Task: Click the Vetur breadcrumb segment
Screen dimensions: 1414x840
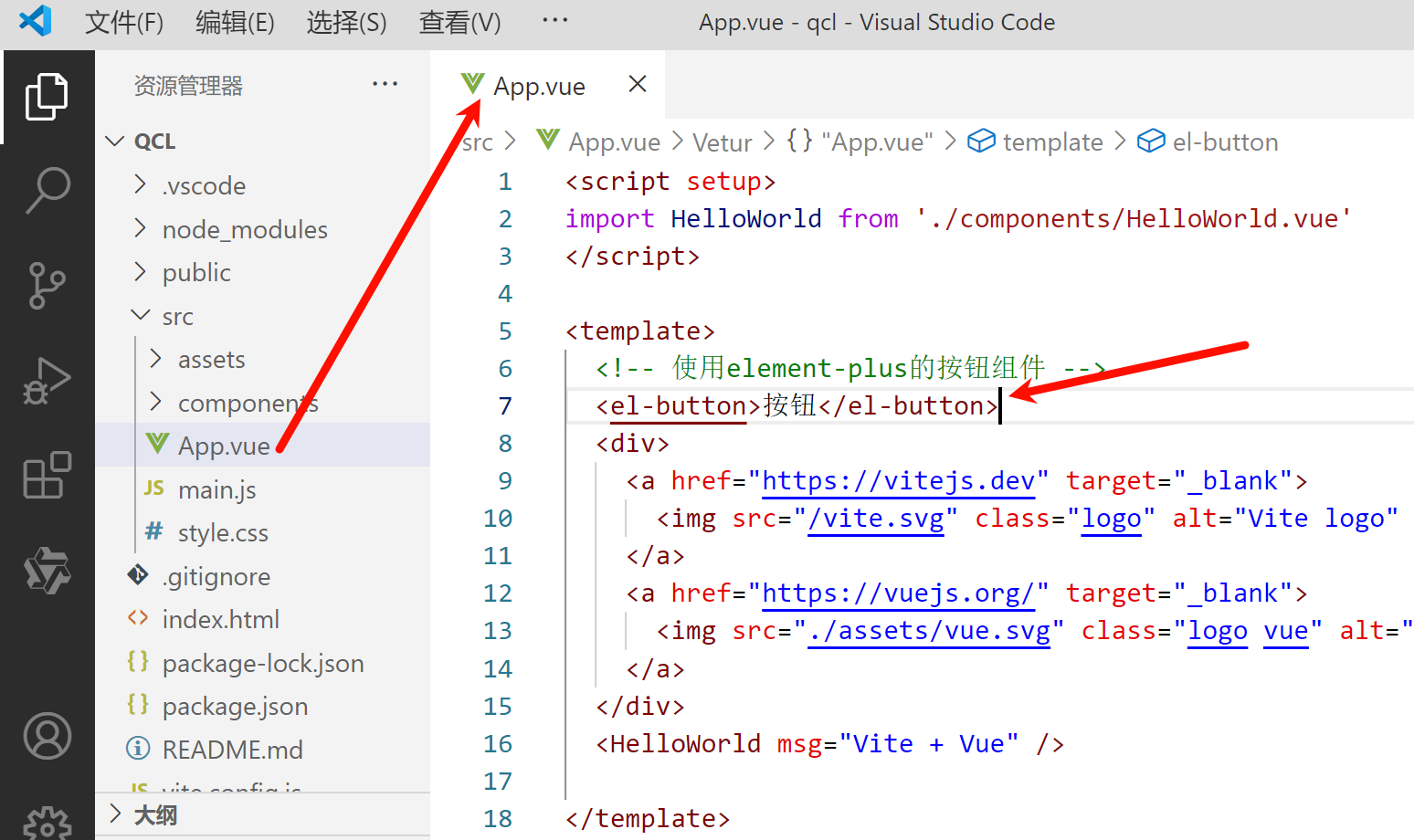Action: [x=722, y=142]
